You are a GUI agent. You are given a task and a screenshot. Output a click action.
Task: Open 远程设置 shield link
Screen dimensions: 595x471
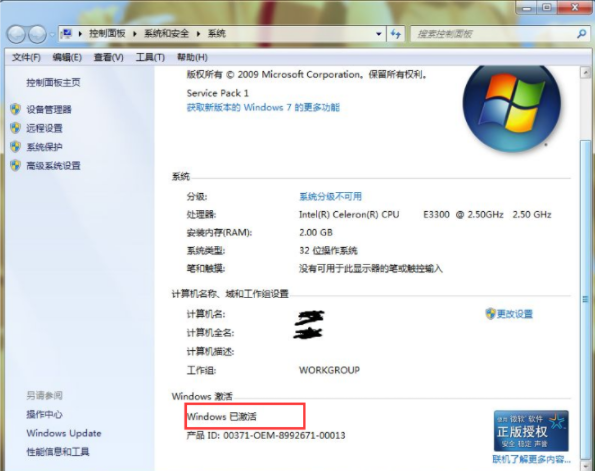(44, 128)
